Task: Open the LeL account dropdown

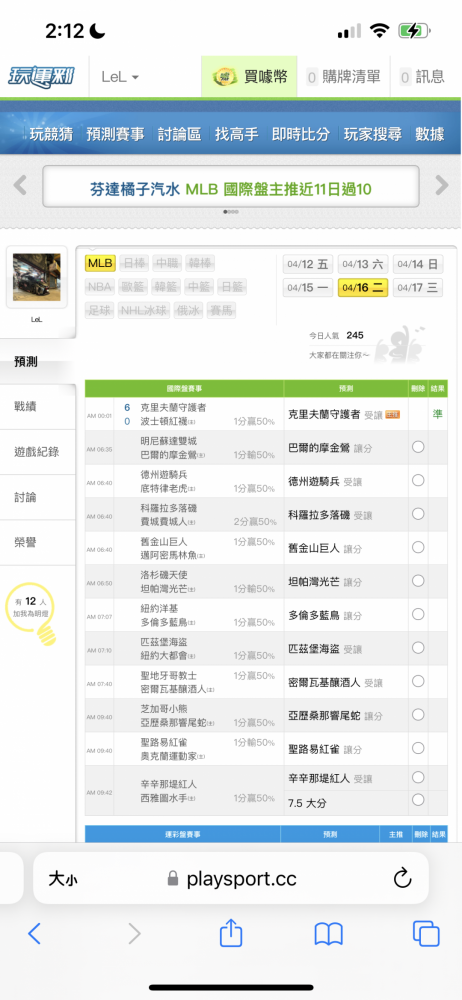Action: (x=120, y=77)
